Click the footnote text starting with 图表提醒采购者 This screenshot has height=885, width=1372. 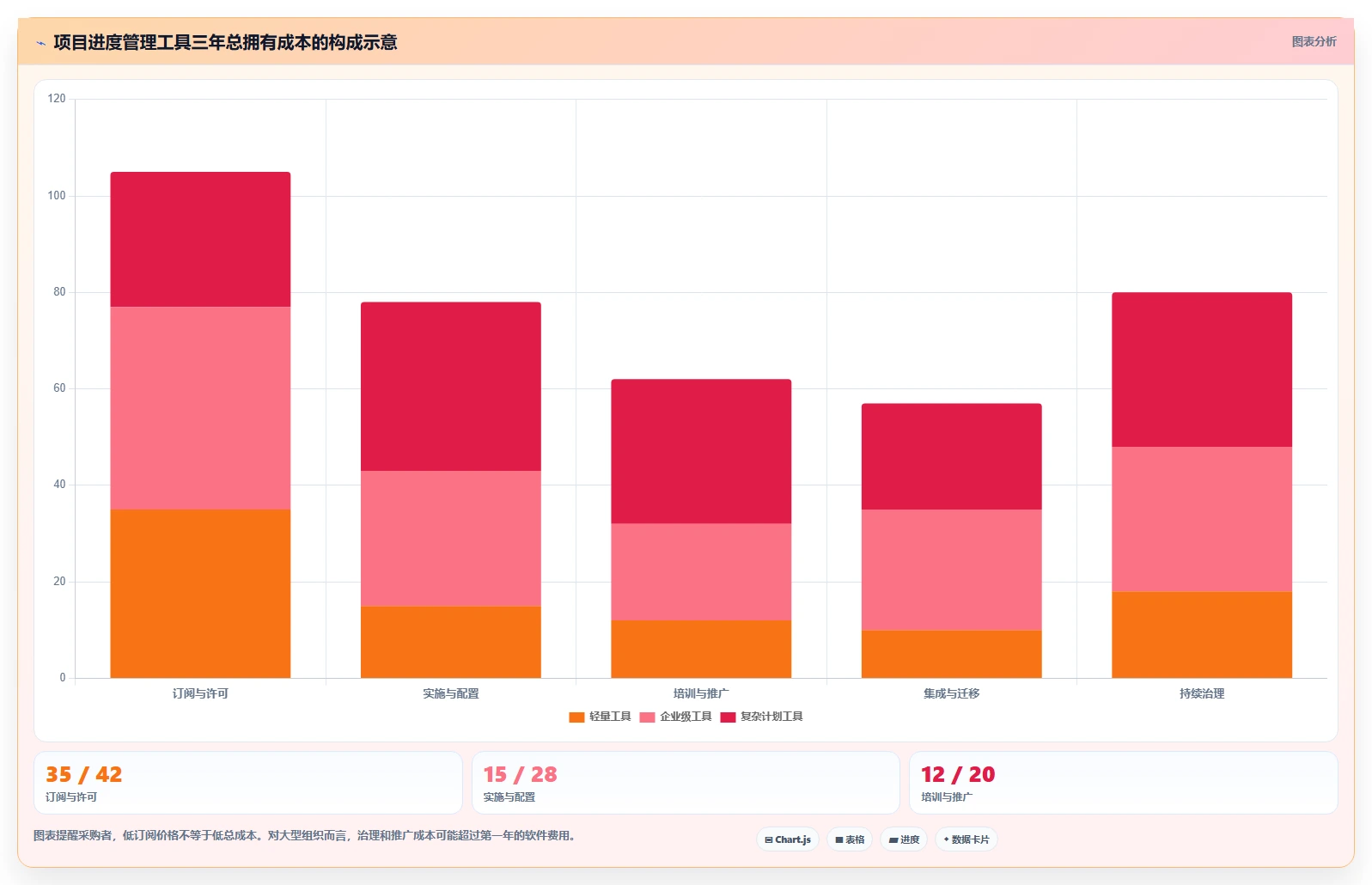pyautogui.click(x=305, y=835)
